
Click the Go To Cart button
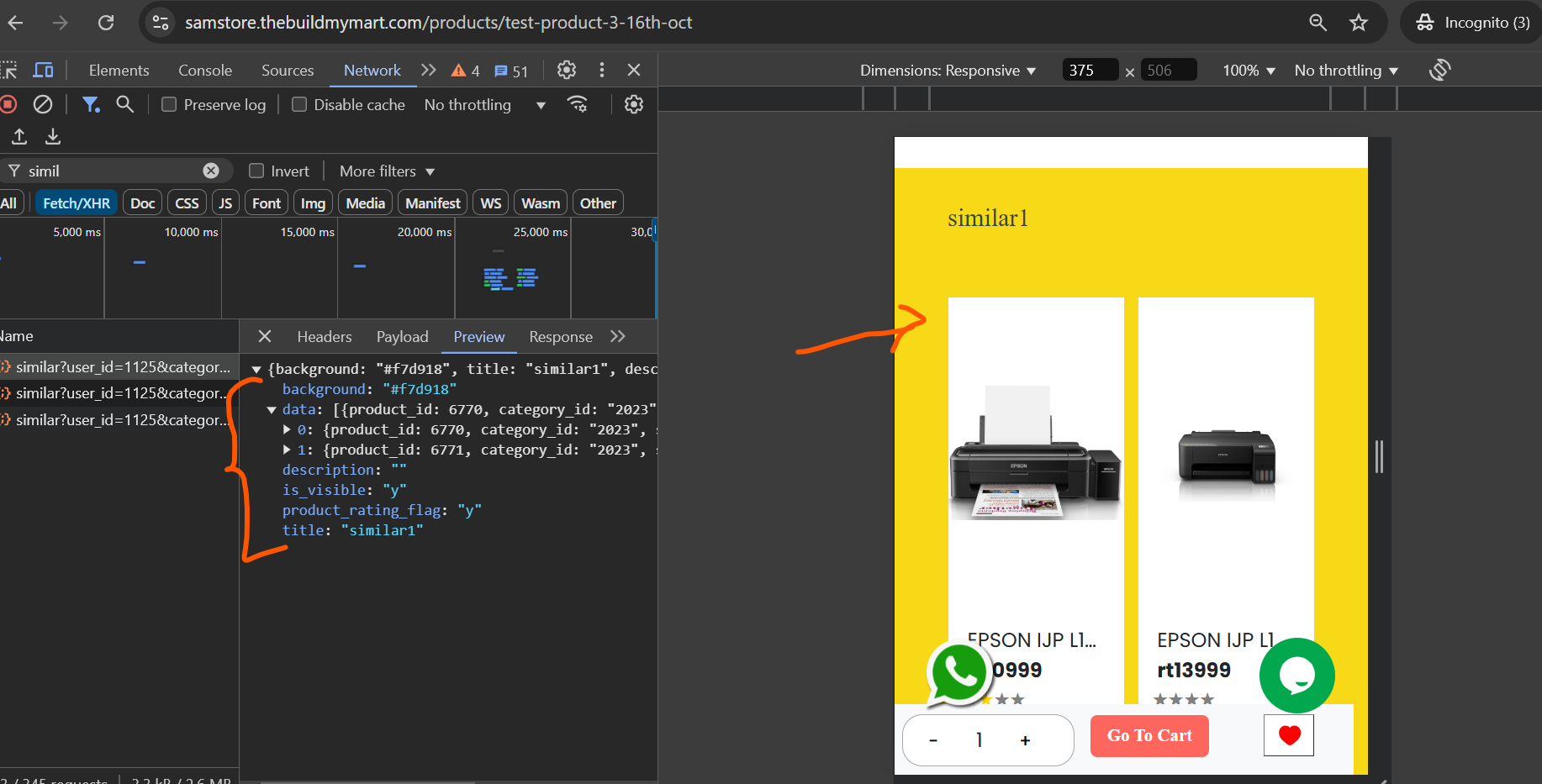(x=1149, y=736)
